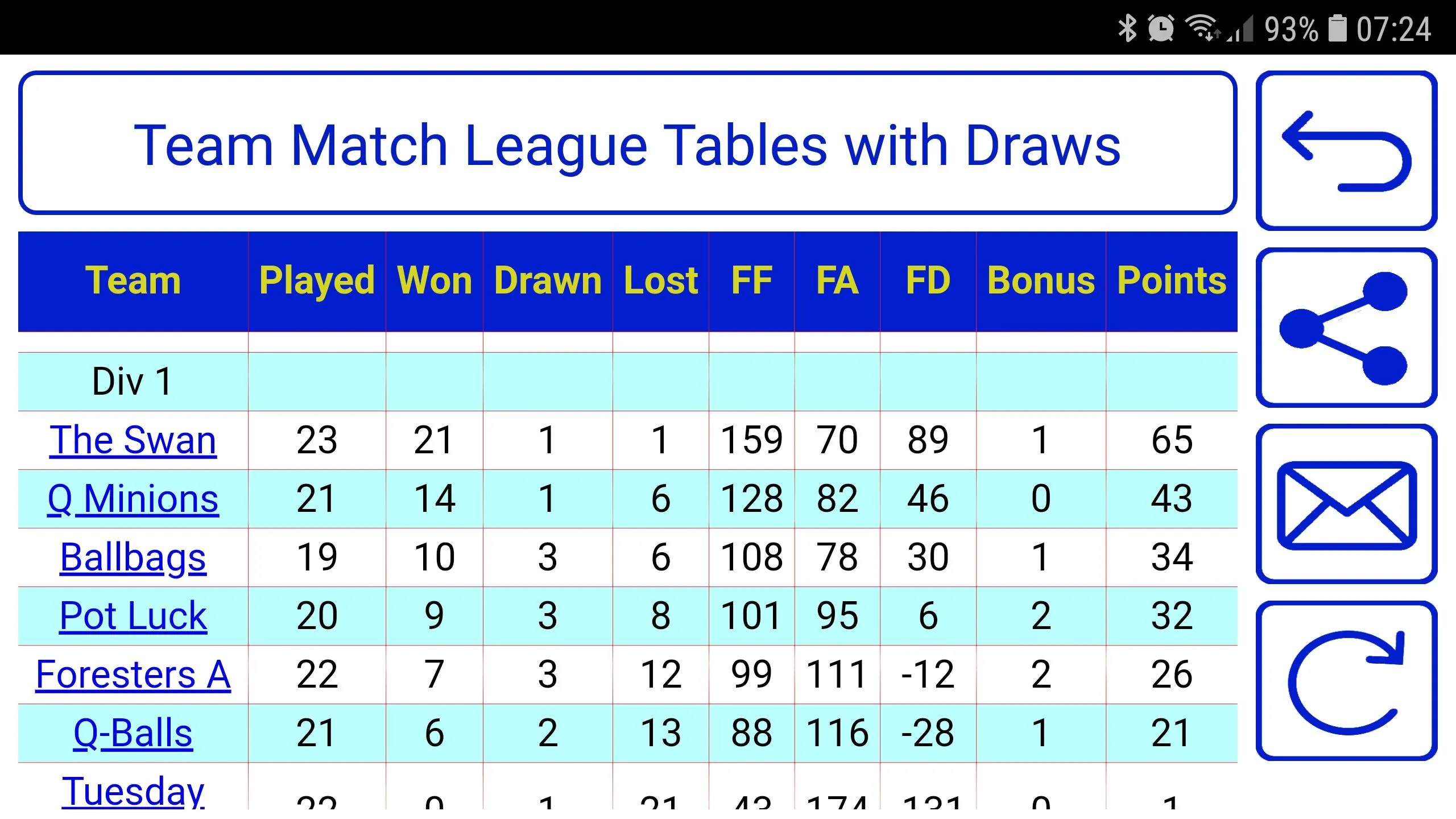Click Foresters A team link

coord(133,674)
